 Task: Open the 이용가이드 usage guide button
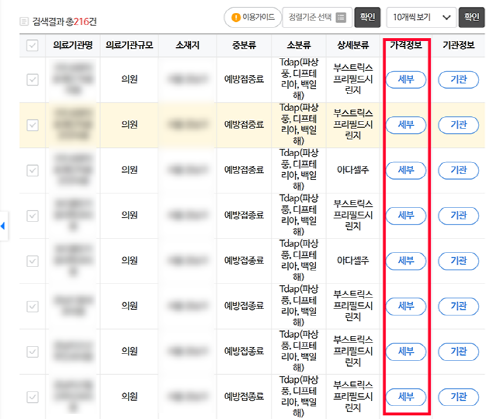coord(253,17)
